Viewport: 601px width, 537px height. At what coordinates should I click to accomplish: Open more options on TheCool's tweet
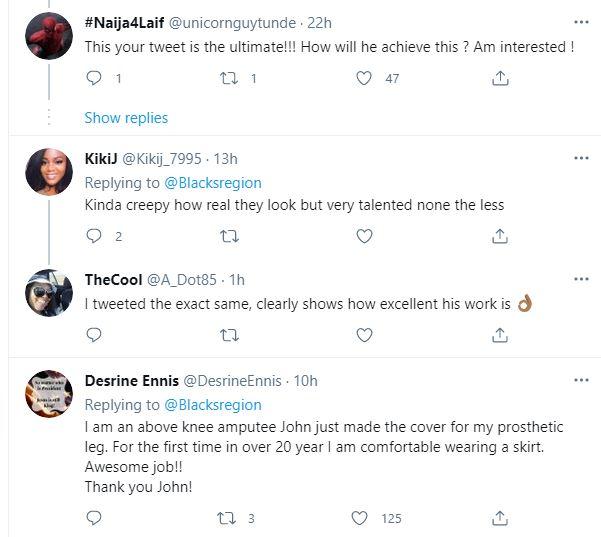[x=581, y=278]
